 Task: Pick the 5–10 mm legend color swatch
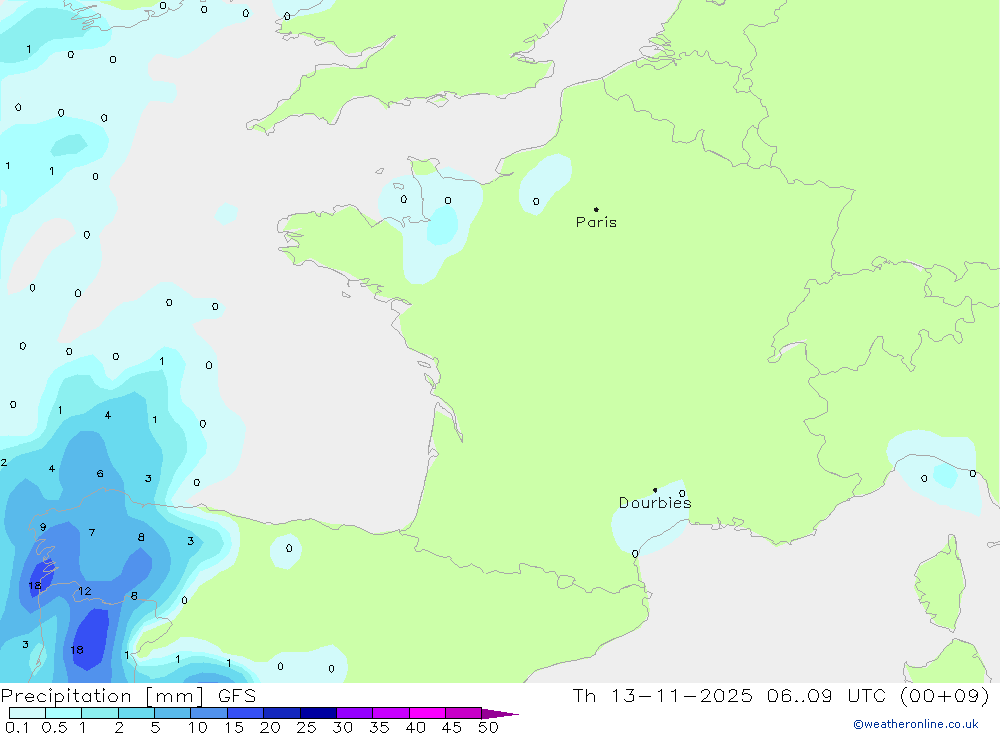click(173, 713)
